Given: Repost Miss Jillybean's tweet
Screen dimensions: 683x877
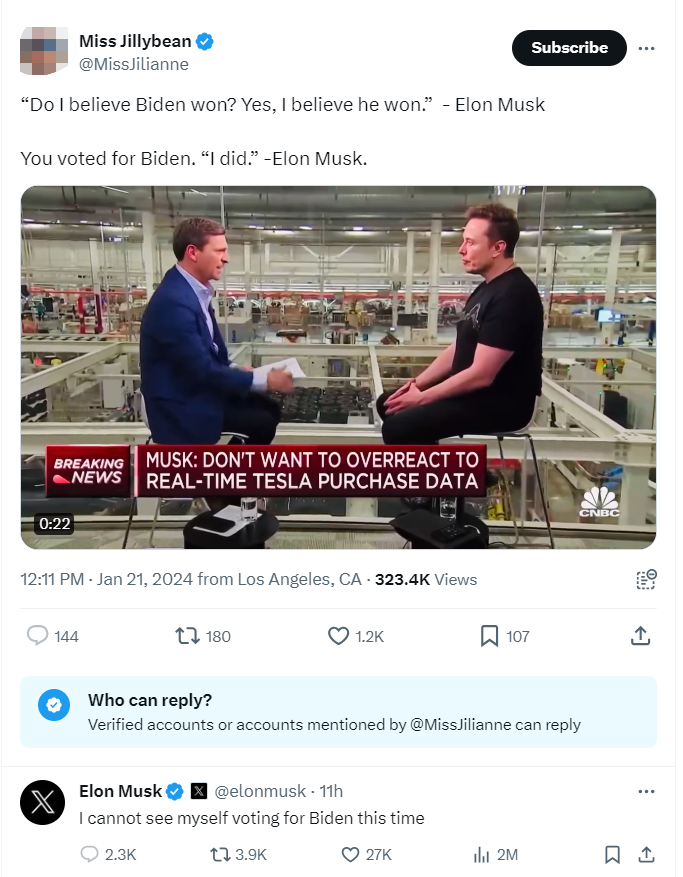Looking at the screenshot, I should (186, 636).
